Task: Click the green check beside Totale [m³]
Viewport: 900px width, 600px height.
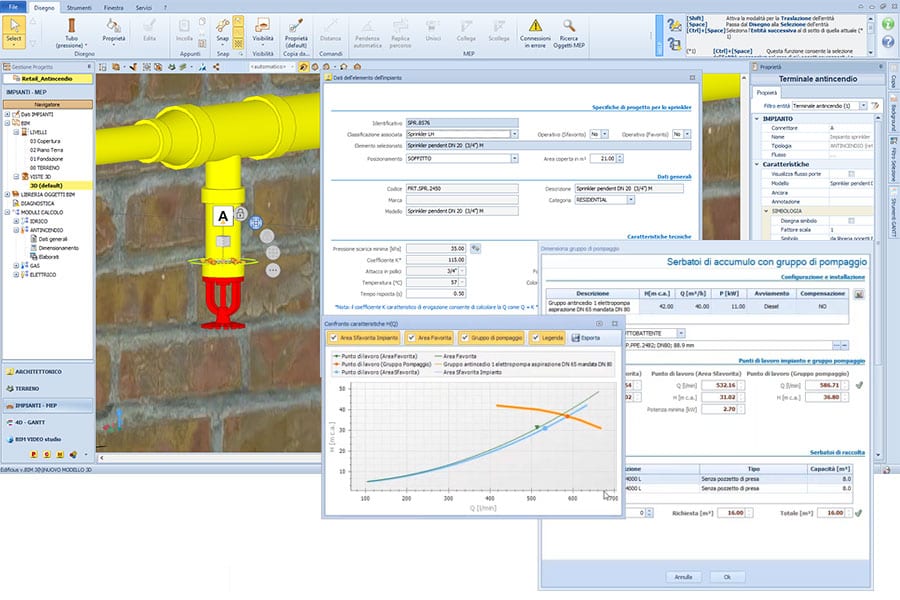Action: click(x=858, y=513)
